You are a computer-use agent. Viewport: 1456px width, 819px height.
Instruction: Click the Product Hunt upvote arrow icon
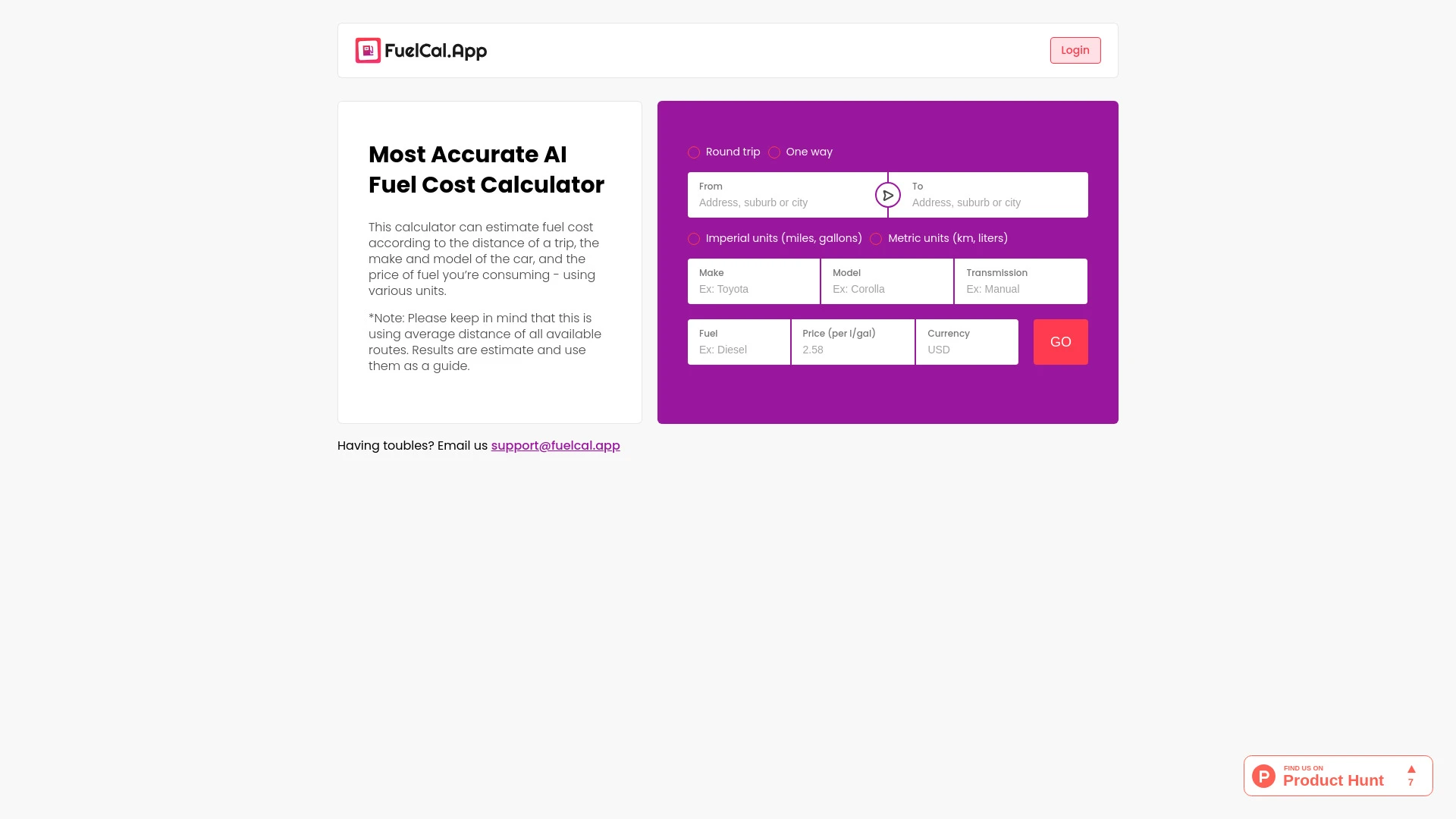(1411, 768)
